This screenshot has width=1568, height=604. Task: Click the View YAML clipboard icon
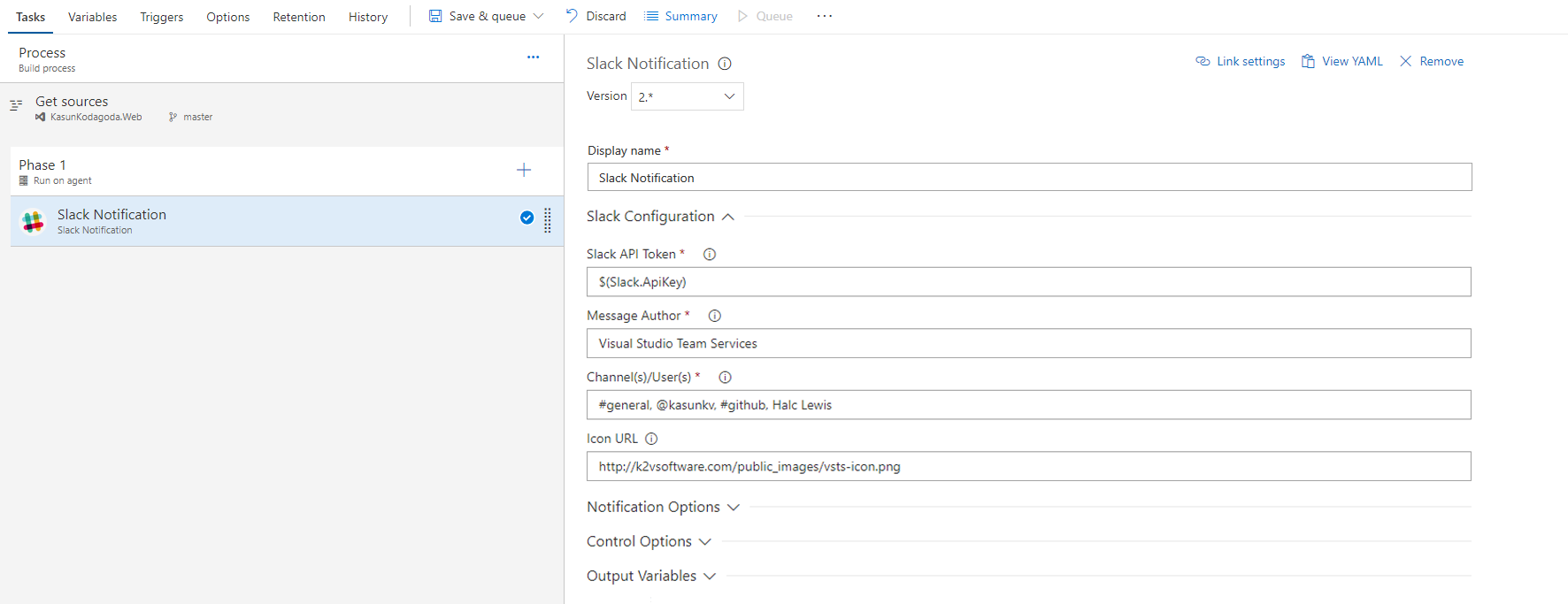[1308, 61]
